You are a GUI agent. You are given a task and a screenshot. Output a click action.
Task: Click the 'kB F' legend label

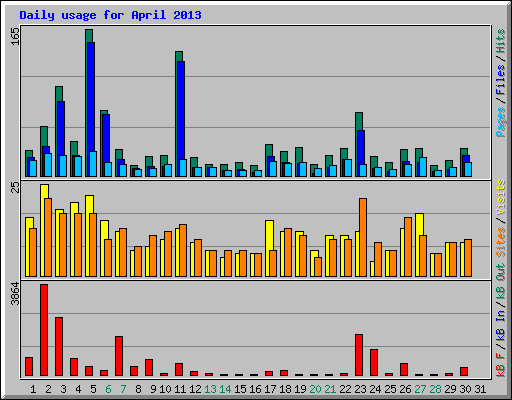point(501,365)
